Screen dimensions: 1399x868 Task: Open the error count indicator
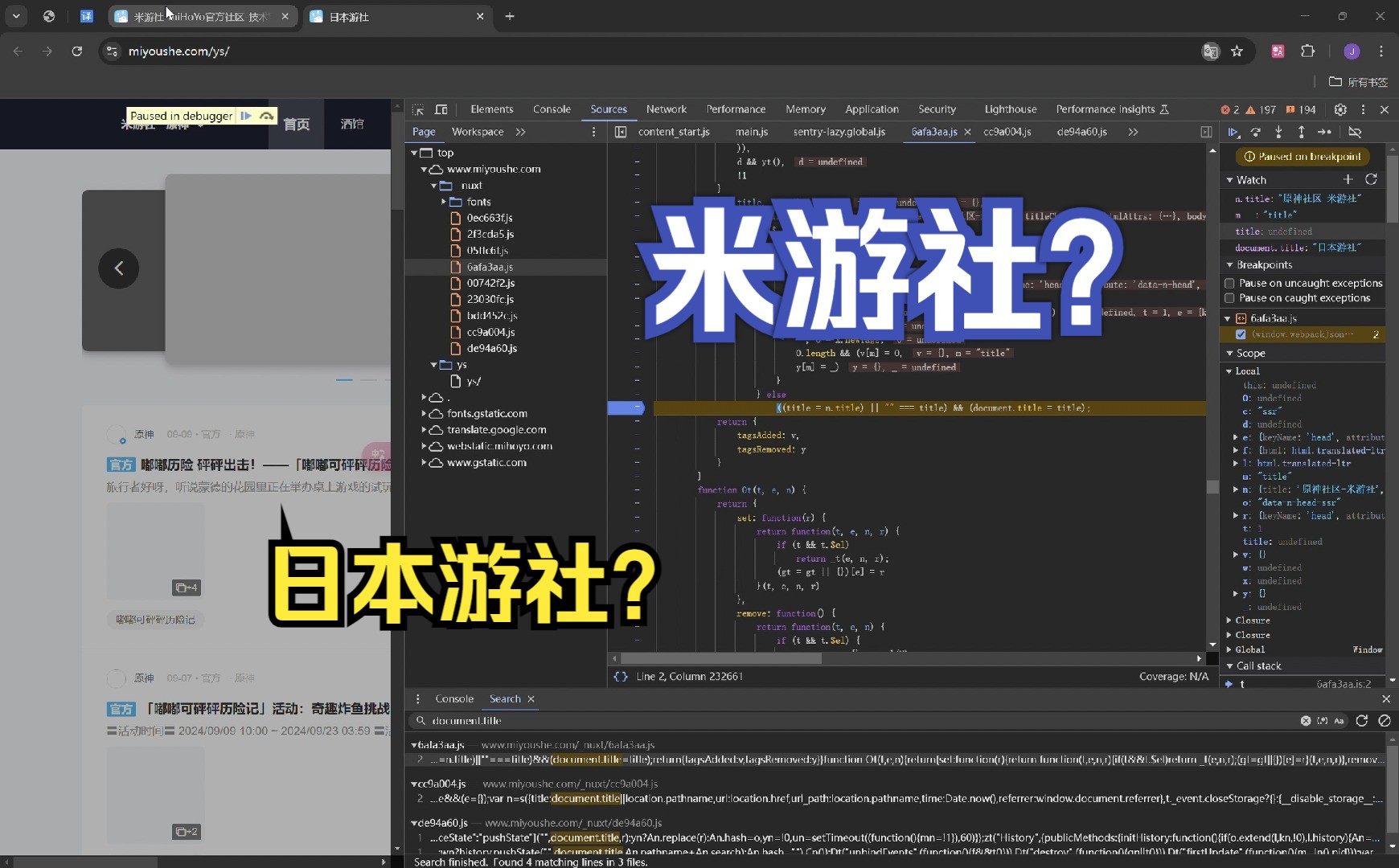[1230, 109]
